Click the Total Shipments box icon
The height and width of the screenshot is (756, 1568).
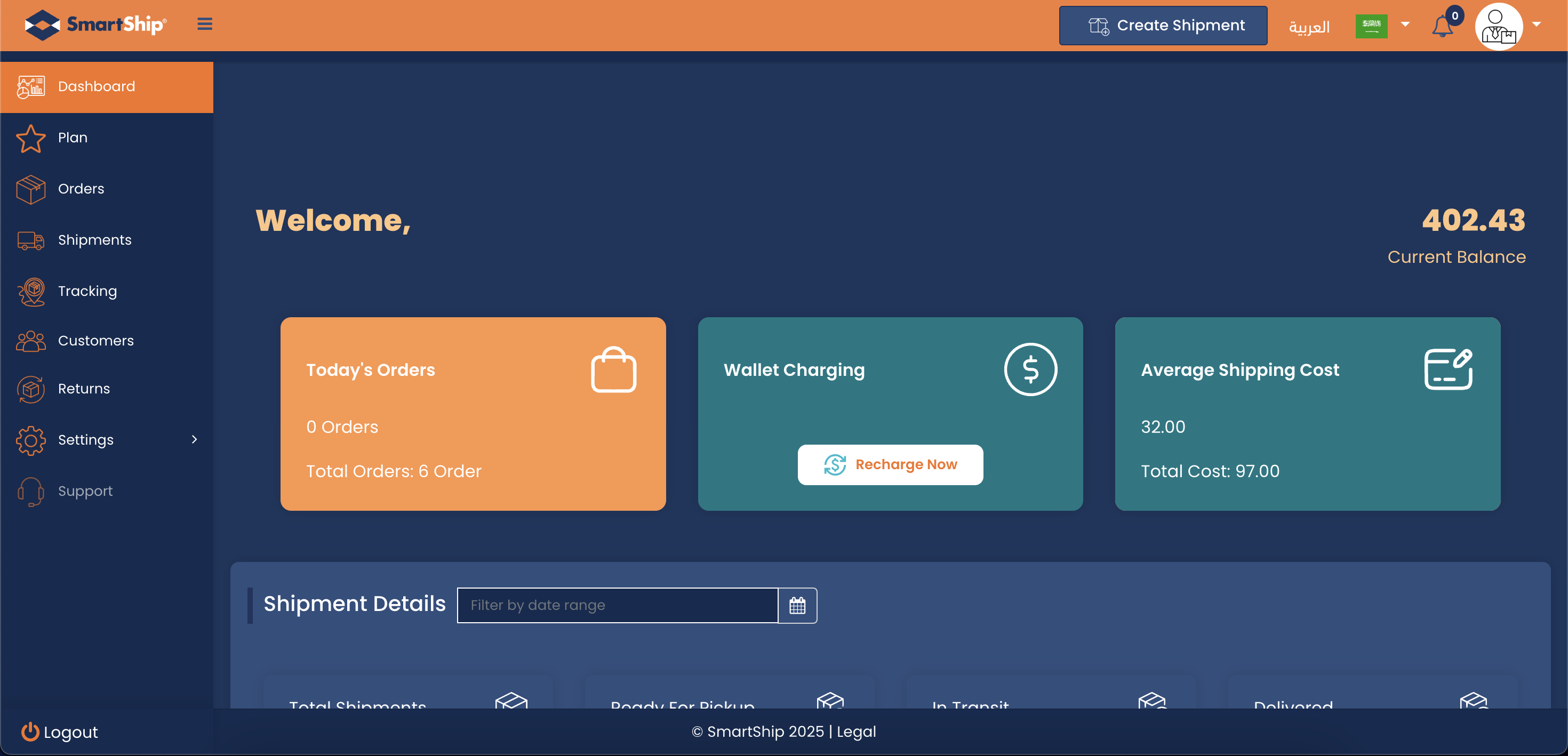(511, 701)
